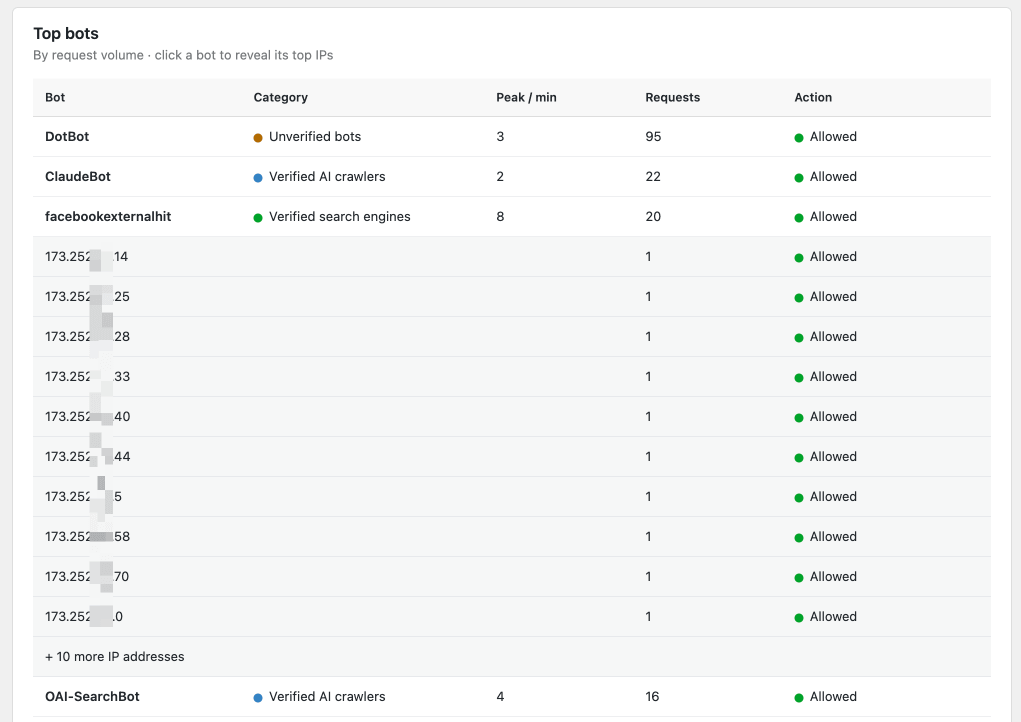Click '+ 10 more IP addresses'
Image resolution: width=1021 pixels, height=722 pixels.
click(115, 657)
